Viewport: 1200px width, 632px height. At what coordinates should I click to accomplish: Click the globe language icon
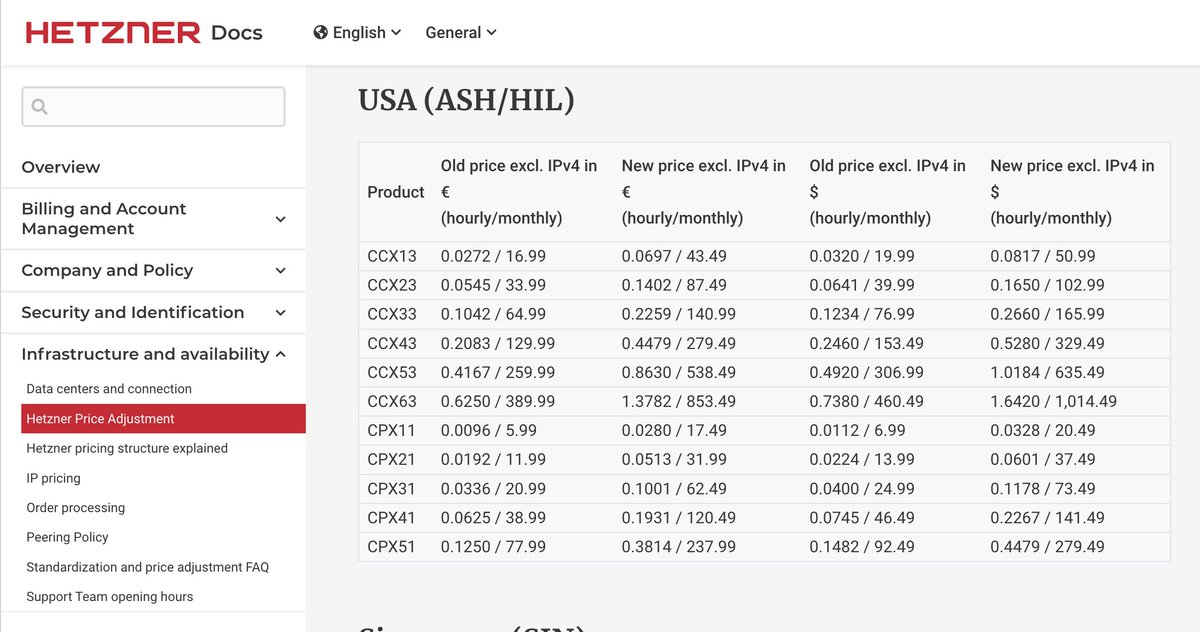[x=321, y=32]
